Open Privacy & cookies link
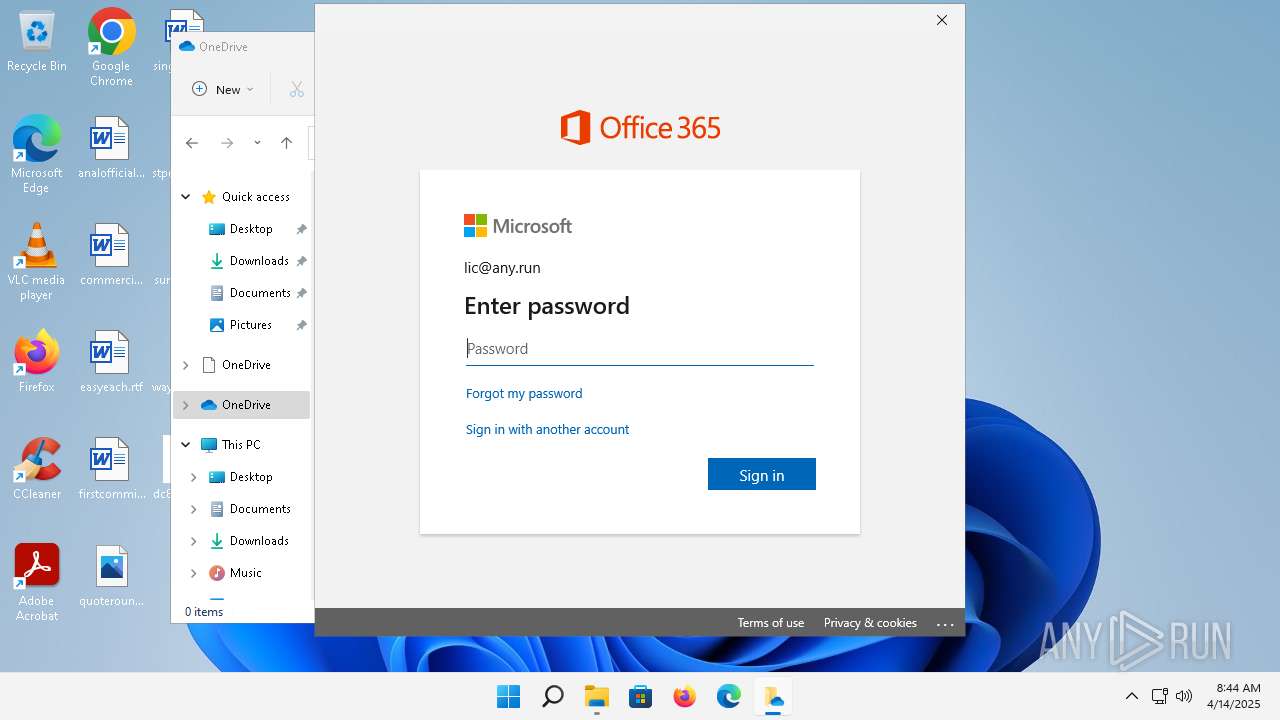This screenshot has height=720, width=1280. 870,623
